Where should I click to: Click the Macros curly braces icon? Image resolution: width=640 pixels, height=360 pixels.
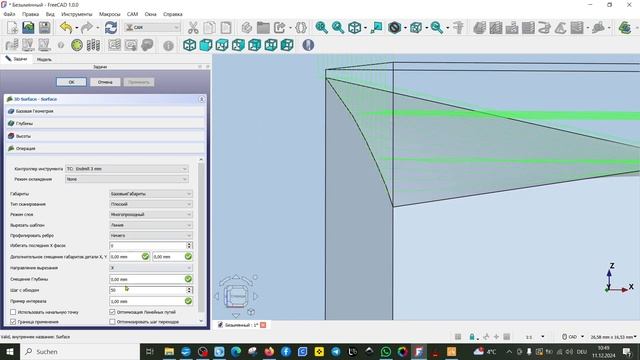(x=300, y=28)
